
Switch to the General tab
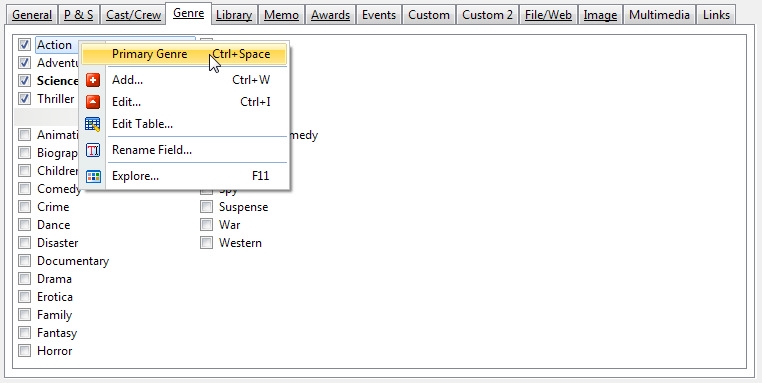point(32,15)
